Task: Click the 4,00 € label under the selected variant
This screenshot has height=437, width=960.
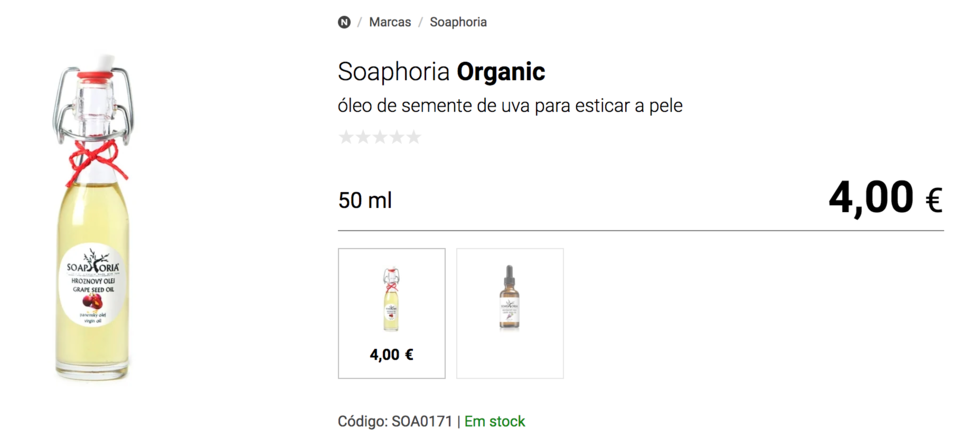Action: pyautogui.click(x=392, y=355)
